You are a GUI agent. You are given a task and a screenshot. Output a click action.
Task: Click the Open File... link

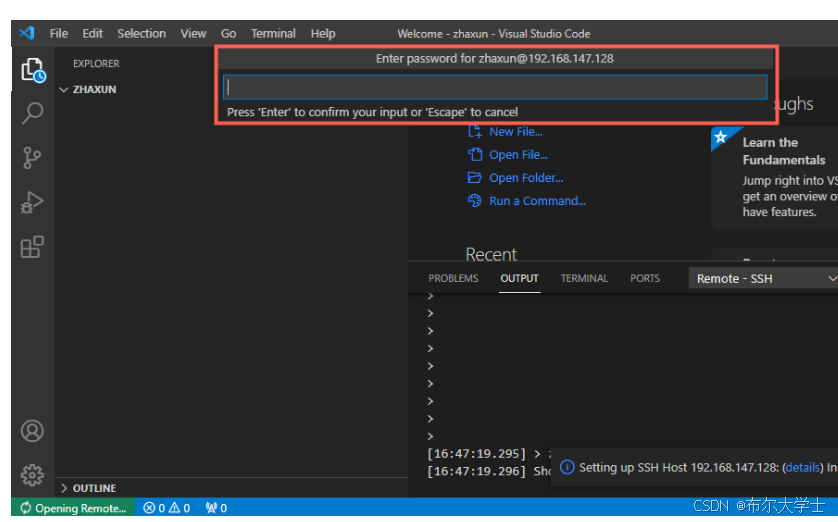(x=518, y=154)
